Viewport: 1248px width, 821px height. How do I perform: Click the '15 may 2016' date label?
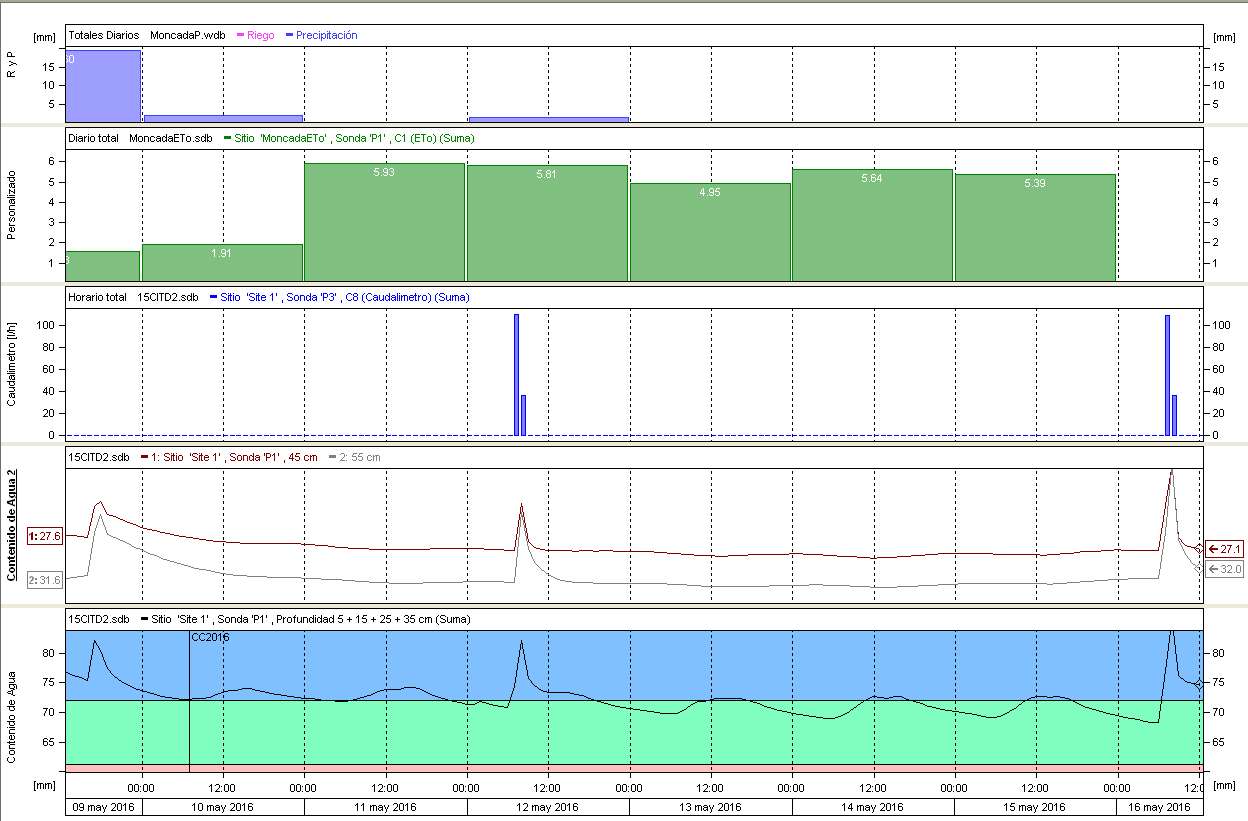1036,807
